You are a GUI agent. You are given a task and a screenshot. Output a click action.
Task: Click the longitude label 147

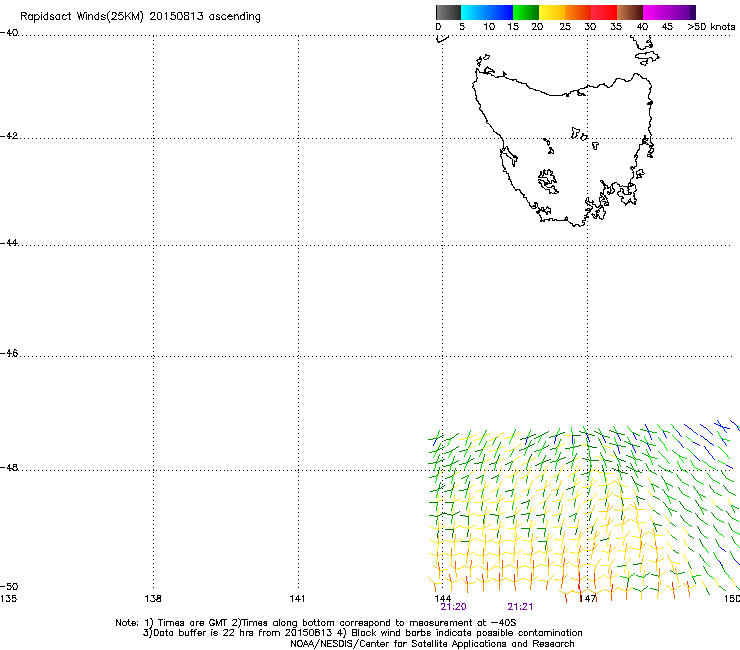588,599
